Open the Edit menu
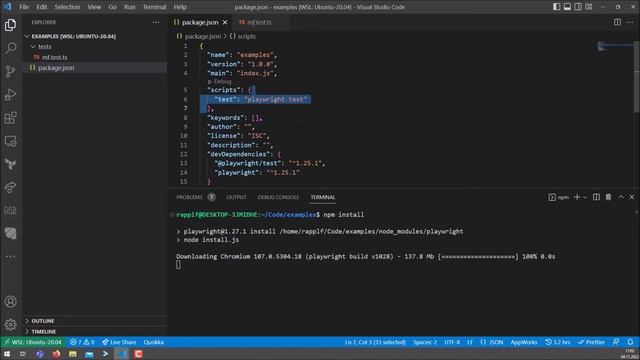This screenshot has height=360, width=640. [42, 7]
